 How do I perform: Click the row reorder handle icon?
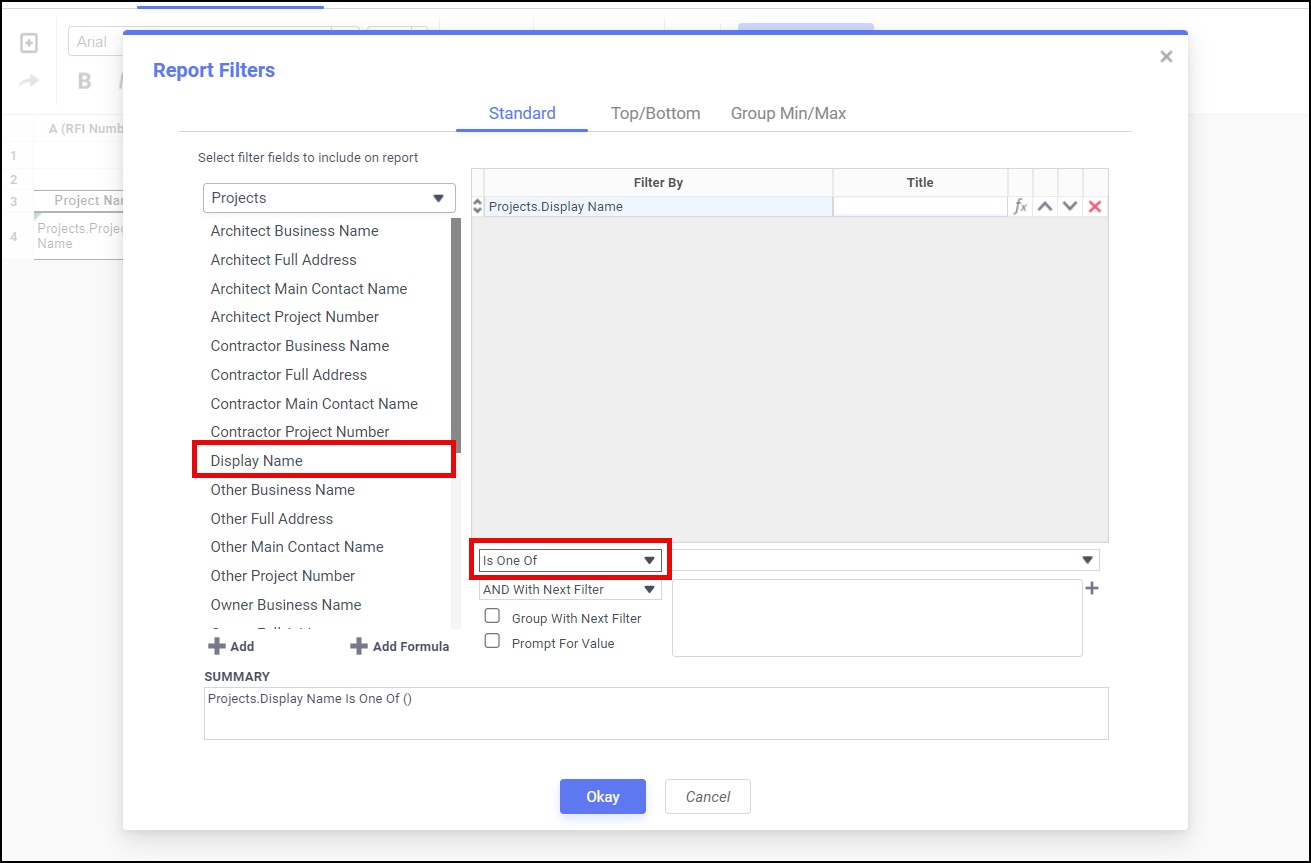tap(477, 207)
